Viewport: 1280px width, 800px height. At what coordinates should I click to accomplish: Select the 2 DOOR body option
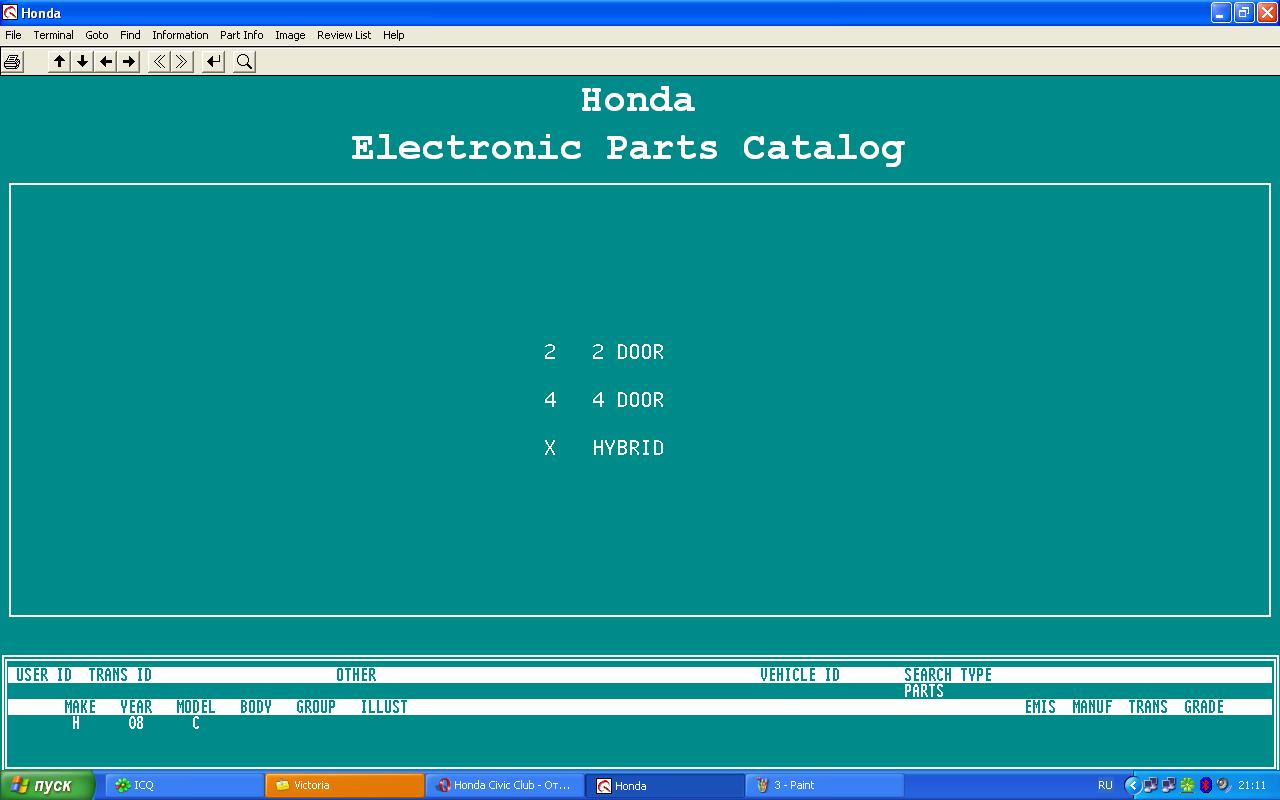tap(604, 352)
